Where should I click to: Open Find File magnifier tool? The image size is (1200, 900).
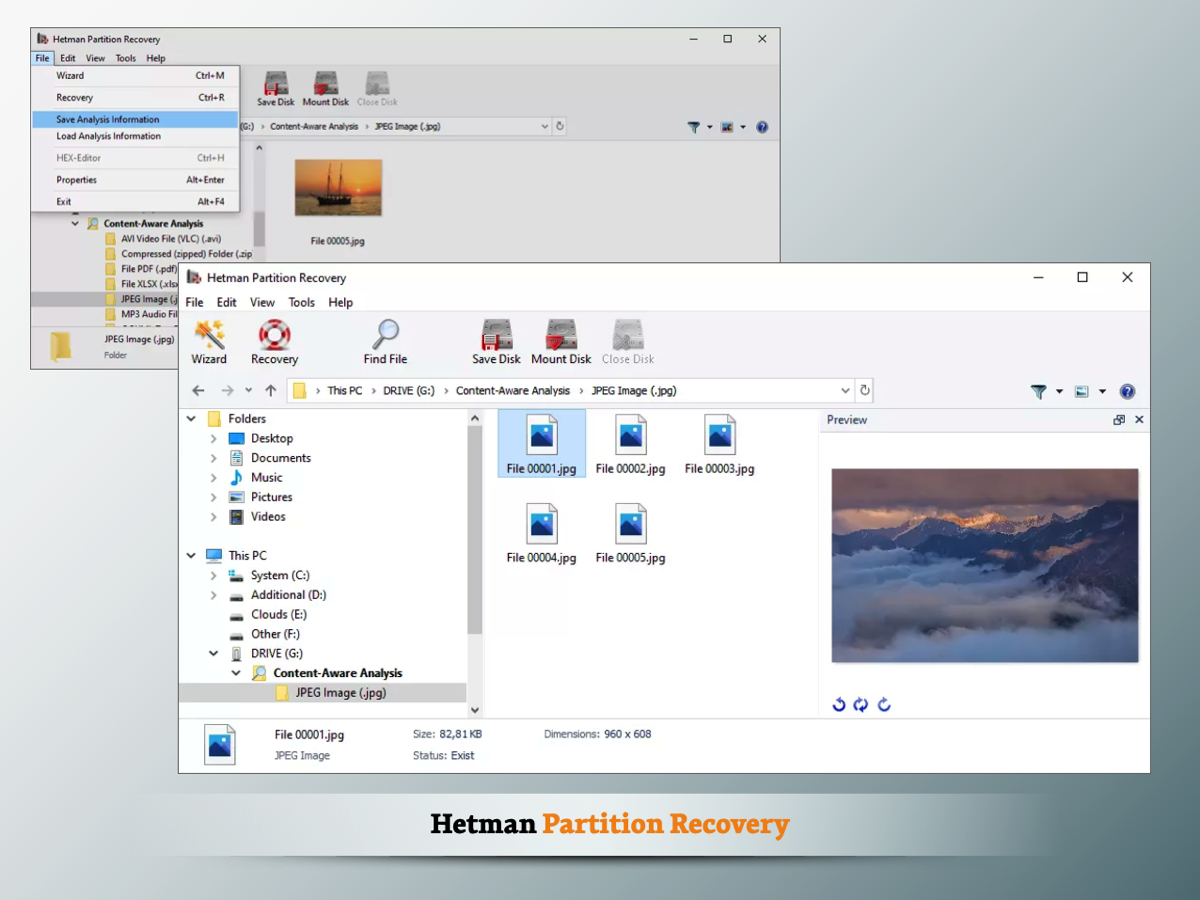click(x=385, y=342)
